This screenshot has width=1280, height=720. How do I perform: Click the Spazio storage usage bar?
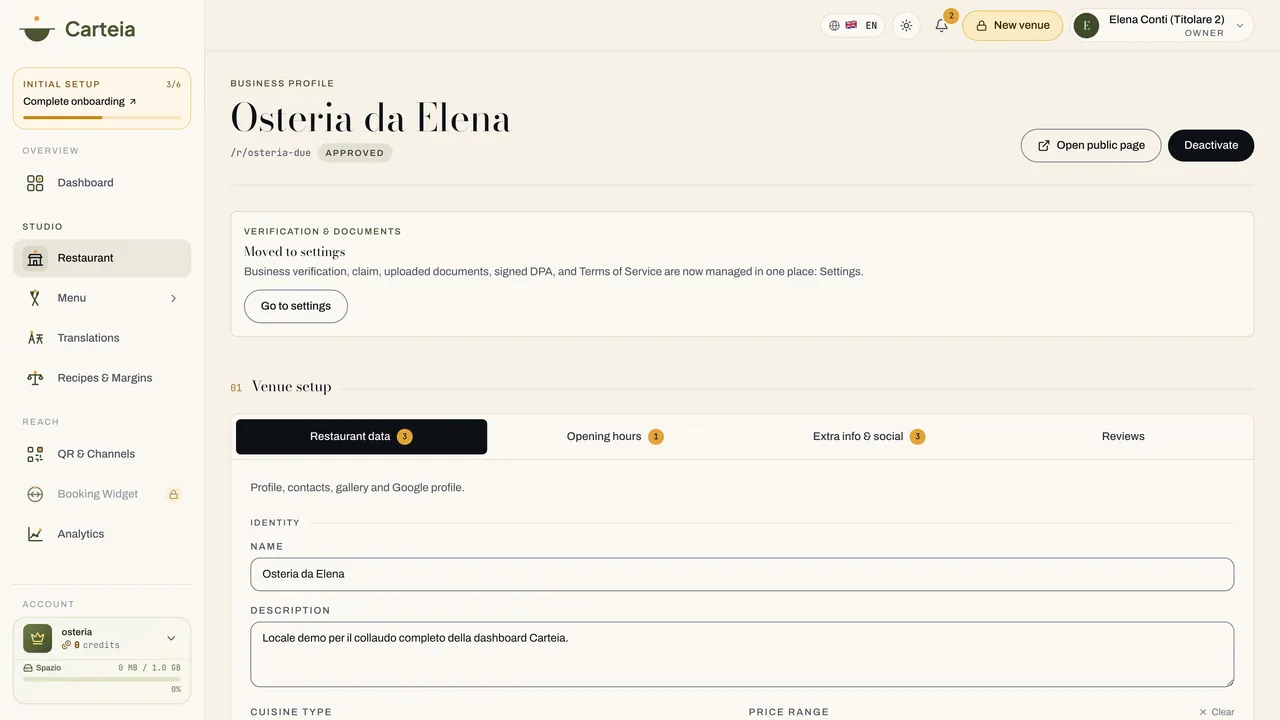coord(102,679)
